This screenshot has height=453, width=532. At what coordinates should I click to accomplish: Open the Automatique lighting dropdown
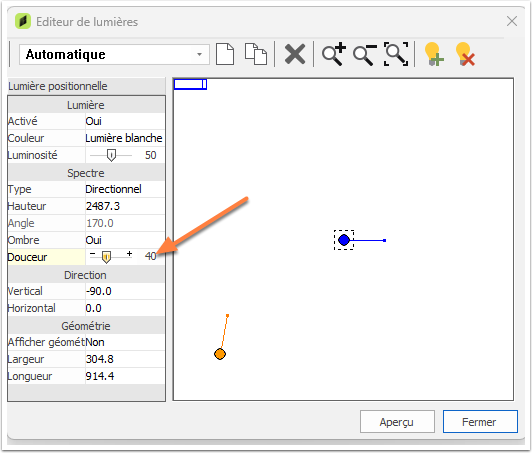114,54
